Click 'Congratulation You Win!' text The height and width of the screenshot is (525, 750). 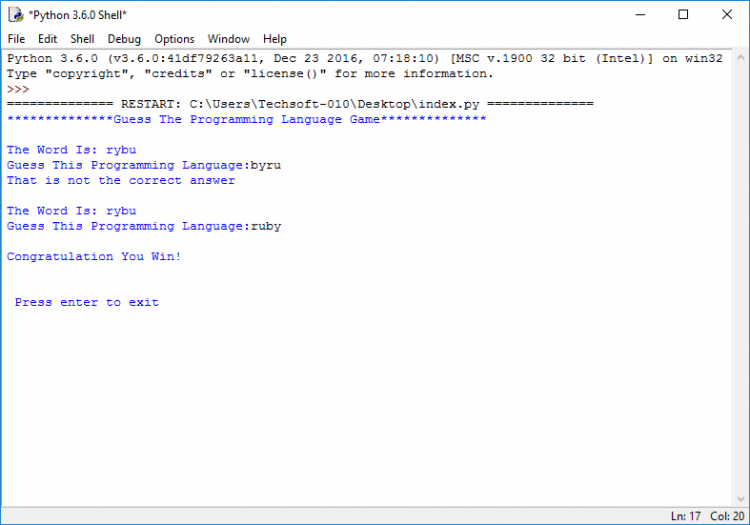[x=94, y=257]
